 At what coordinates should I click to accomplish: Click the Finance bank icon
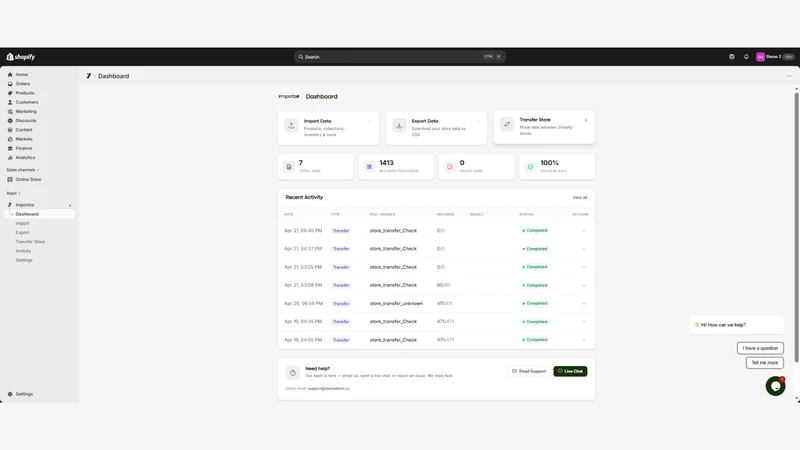[10, 148]
